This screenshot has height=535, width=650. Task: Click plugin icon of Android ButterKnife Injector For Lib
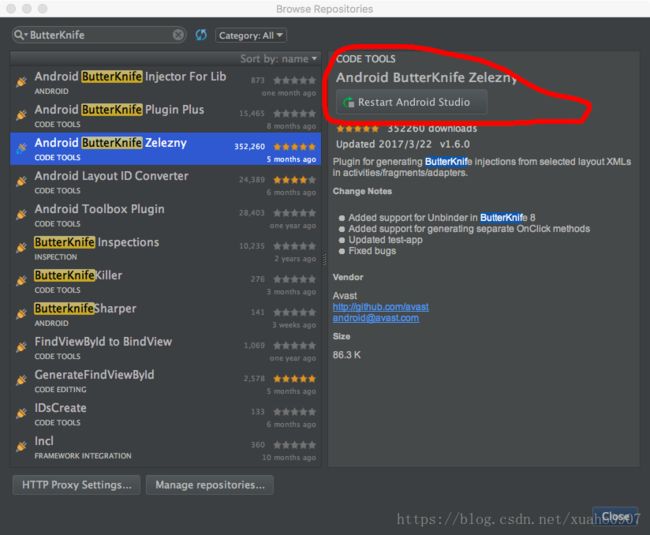pos(22,82)
